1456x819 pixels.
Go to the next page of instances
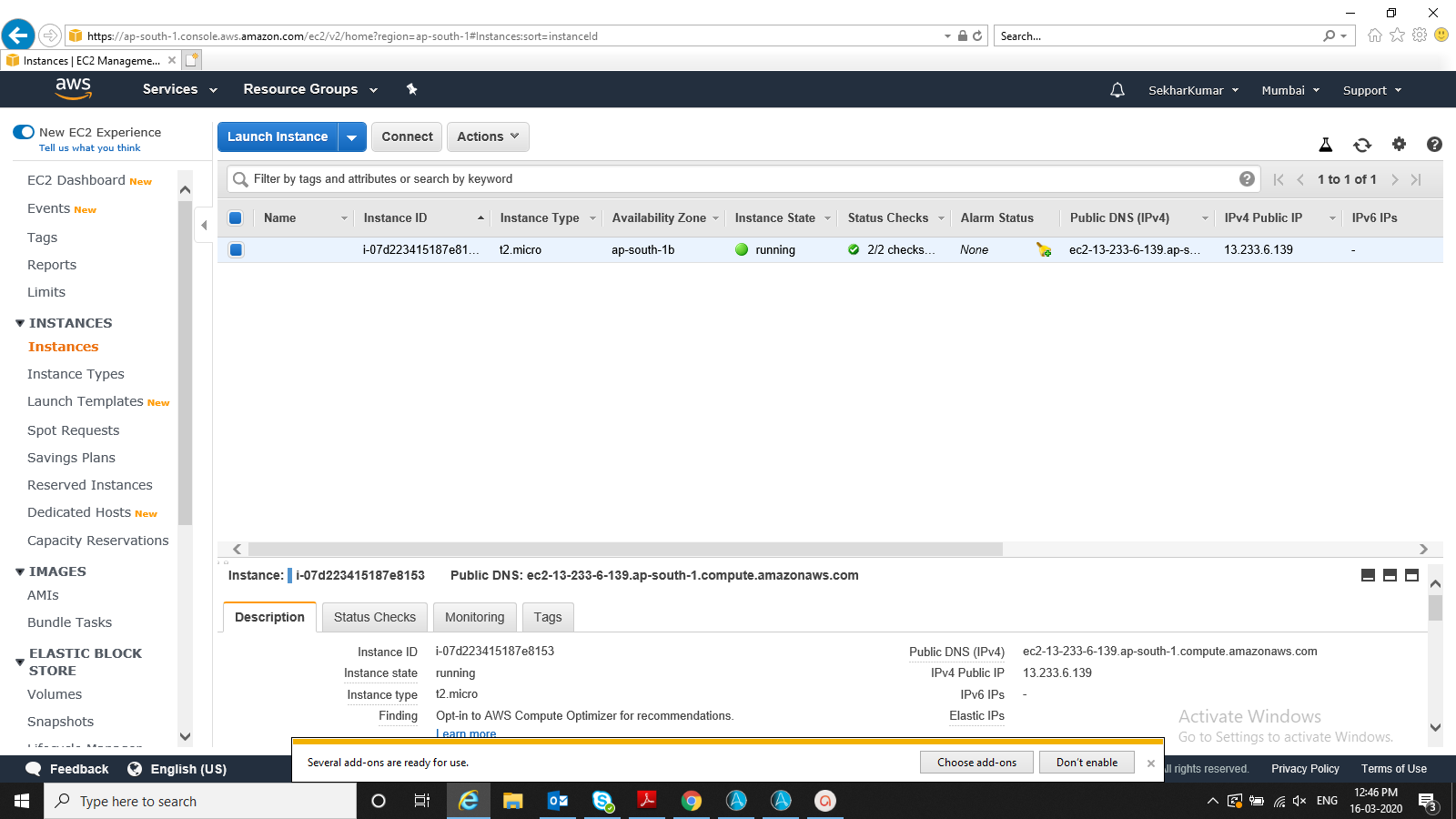point(1394,179)
